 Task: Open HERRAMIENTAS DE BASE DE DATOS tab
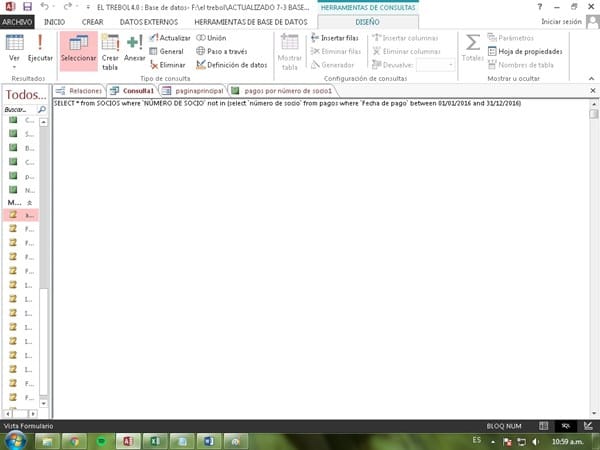tap(251, 22)
